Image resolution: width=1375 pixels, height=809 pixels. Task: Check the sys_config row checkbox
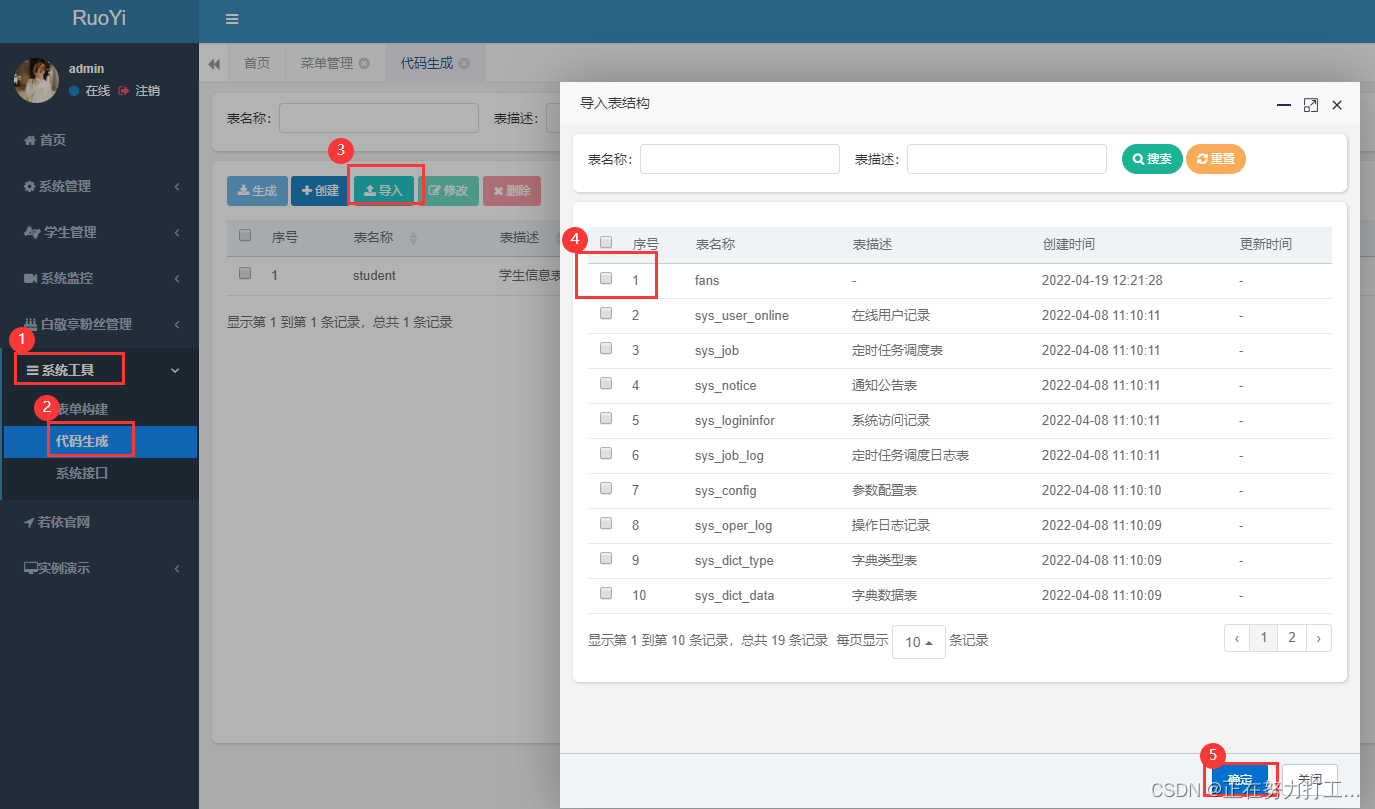606,489
